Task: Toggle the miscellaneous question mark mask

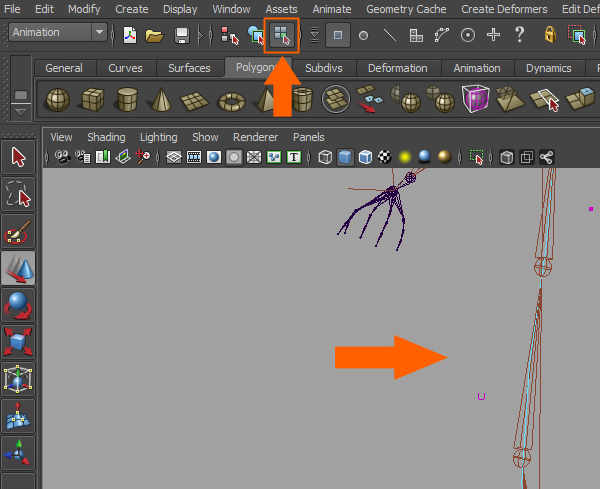Action: (519, 34)
